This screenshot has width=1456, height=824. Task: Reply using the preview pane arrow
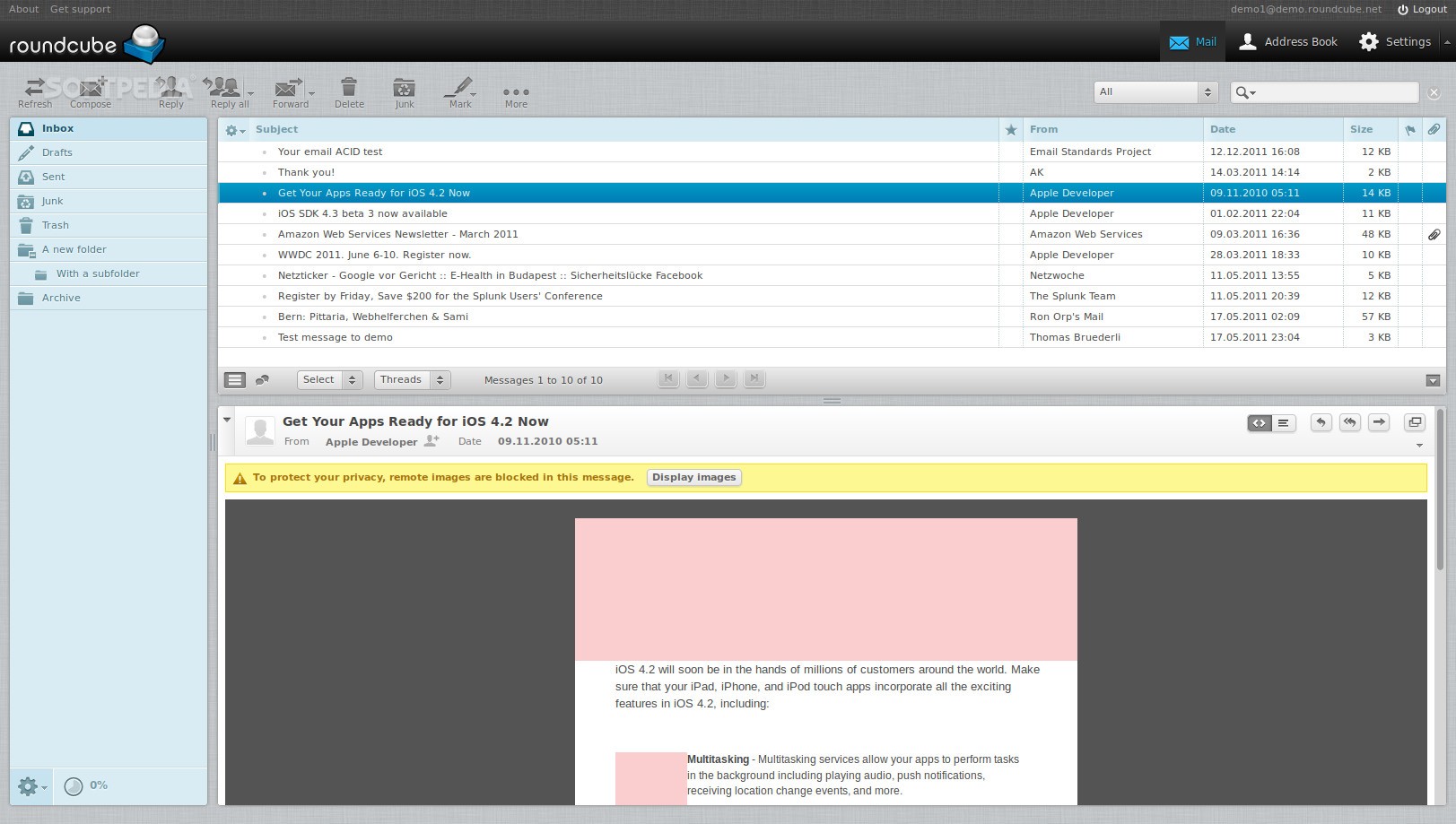[1321, 422]
